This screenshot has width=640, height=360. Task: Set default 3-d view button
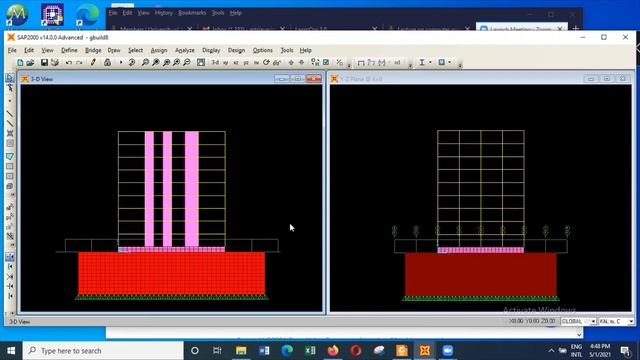click(x=215, y=62)
